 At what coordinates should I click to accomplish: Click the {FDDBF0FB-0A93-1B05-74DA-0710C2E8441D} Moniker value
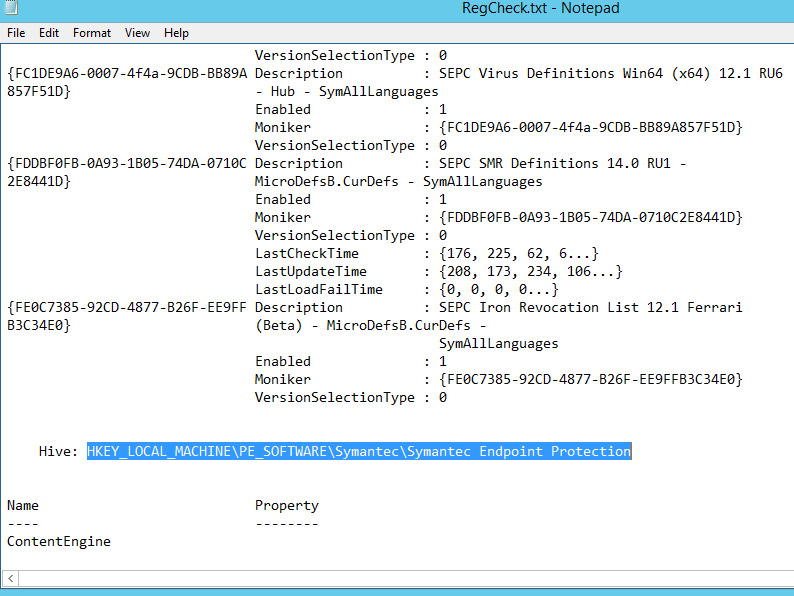(591, 218)
